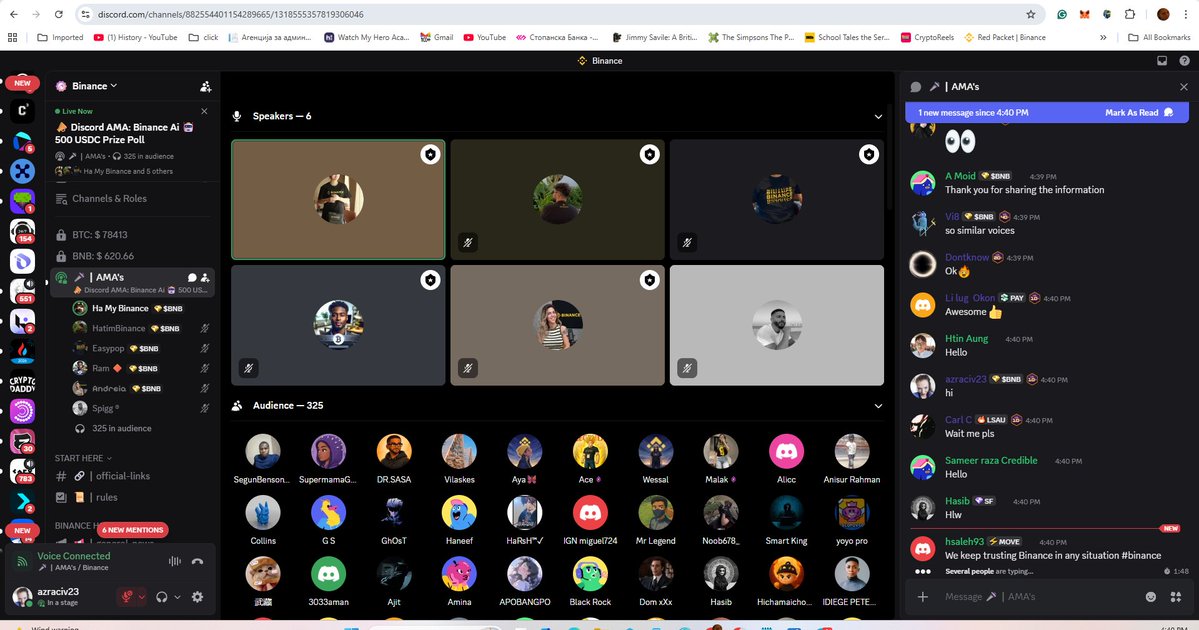
Task: Open the black C server icon
Action: point(22,111)
